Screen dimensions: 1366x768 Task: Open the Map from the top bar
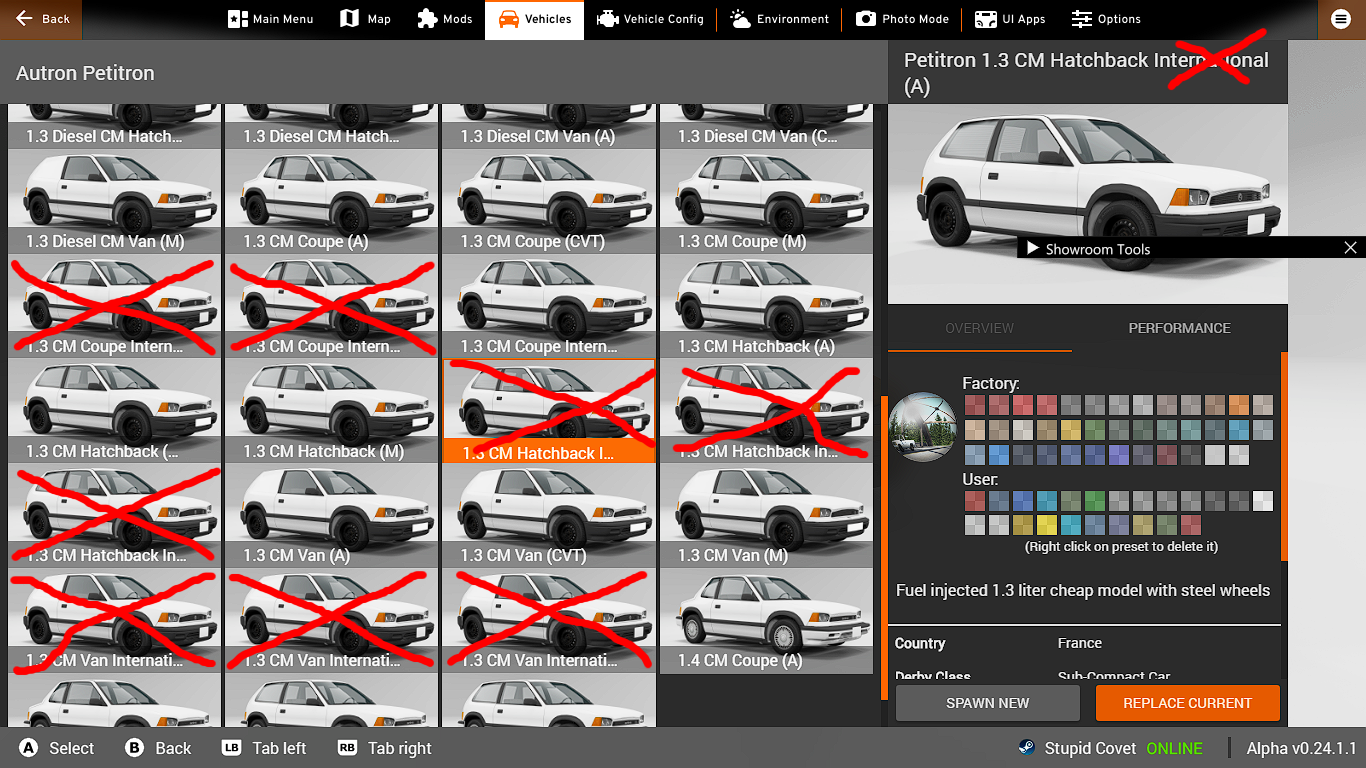point(365,19)
